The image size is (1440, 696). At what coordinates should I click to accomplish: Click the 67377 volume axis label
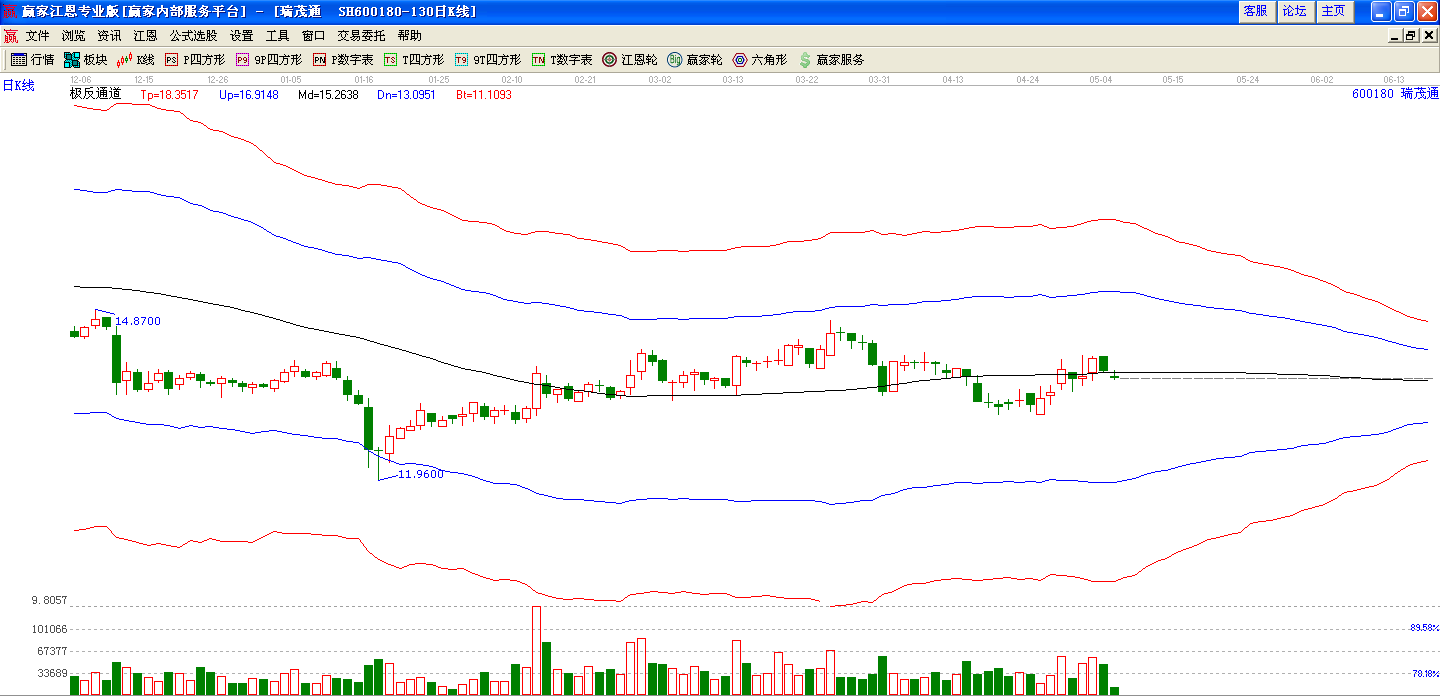click(x=52, y=651)
